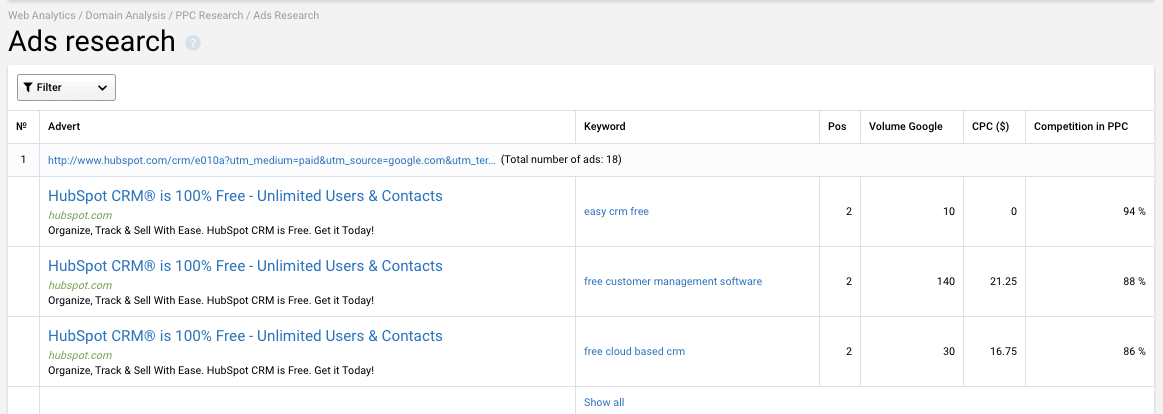Click ad title in free customer management software row
The height and width of the screenshot is (414, 1163).
[x=246, y=266]
